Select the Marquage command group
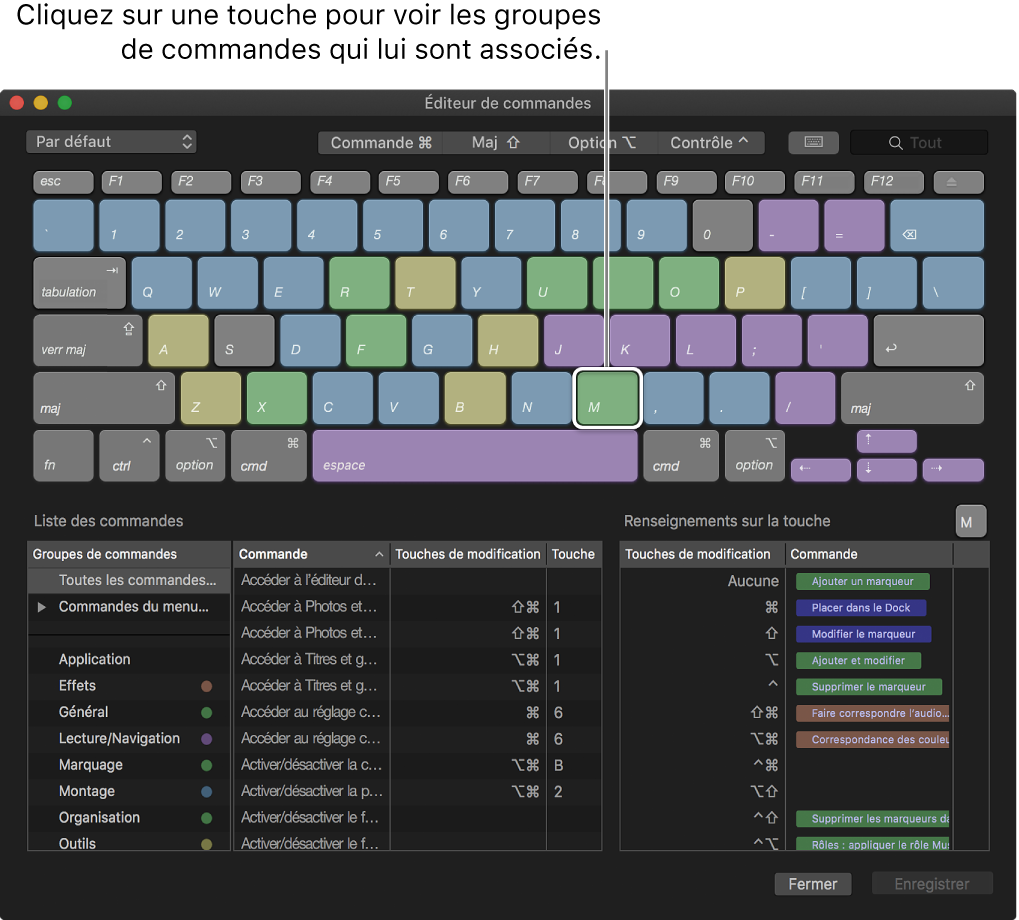 pyautogui.click(x=129, y=765)
